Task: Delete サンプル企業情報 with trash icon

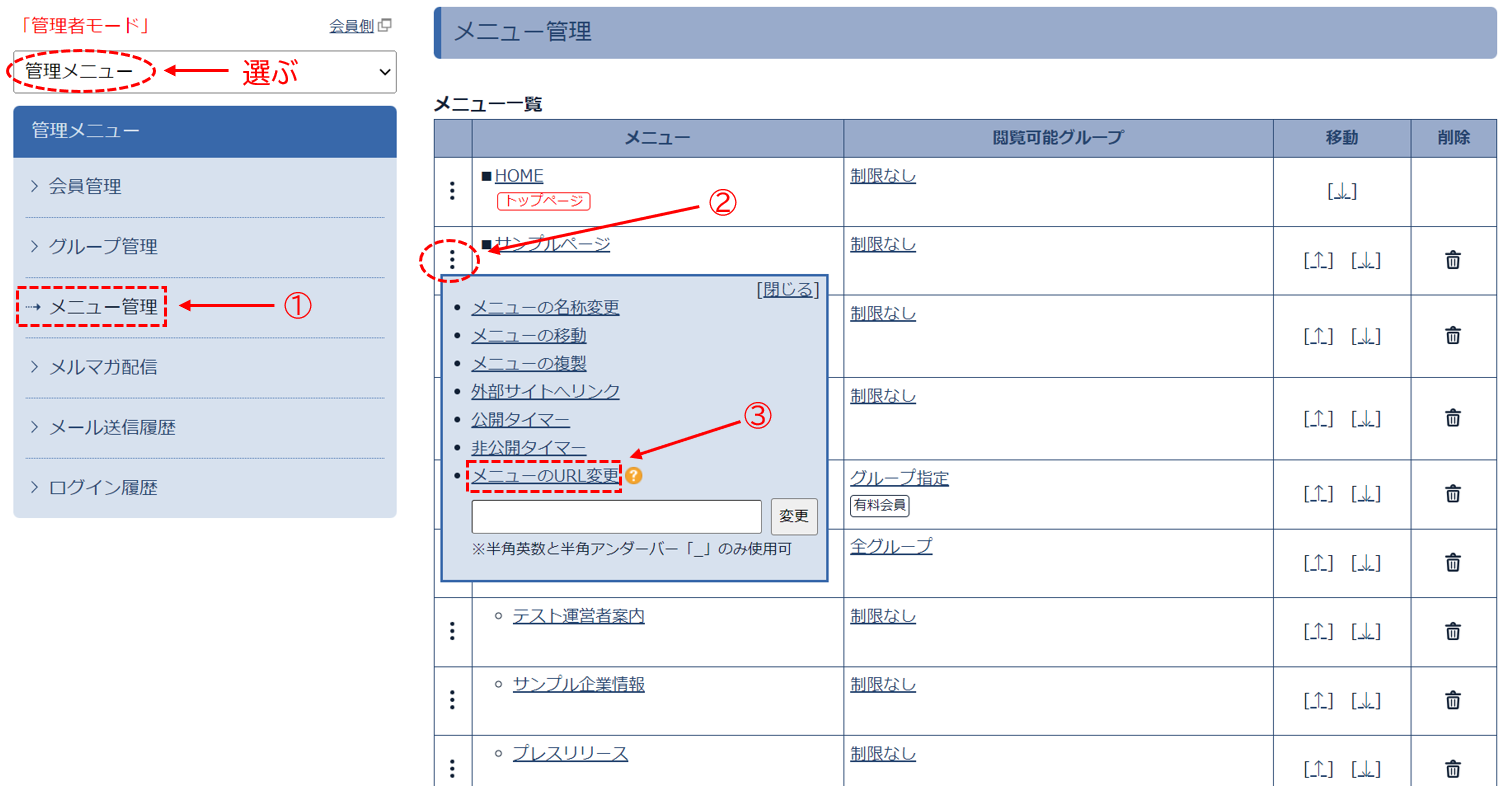Action: (1453, 700)
